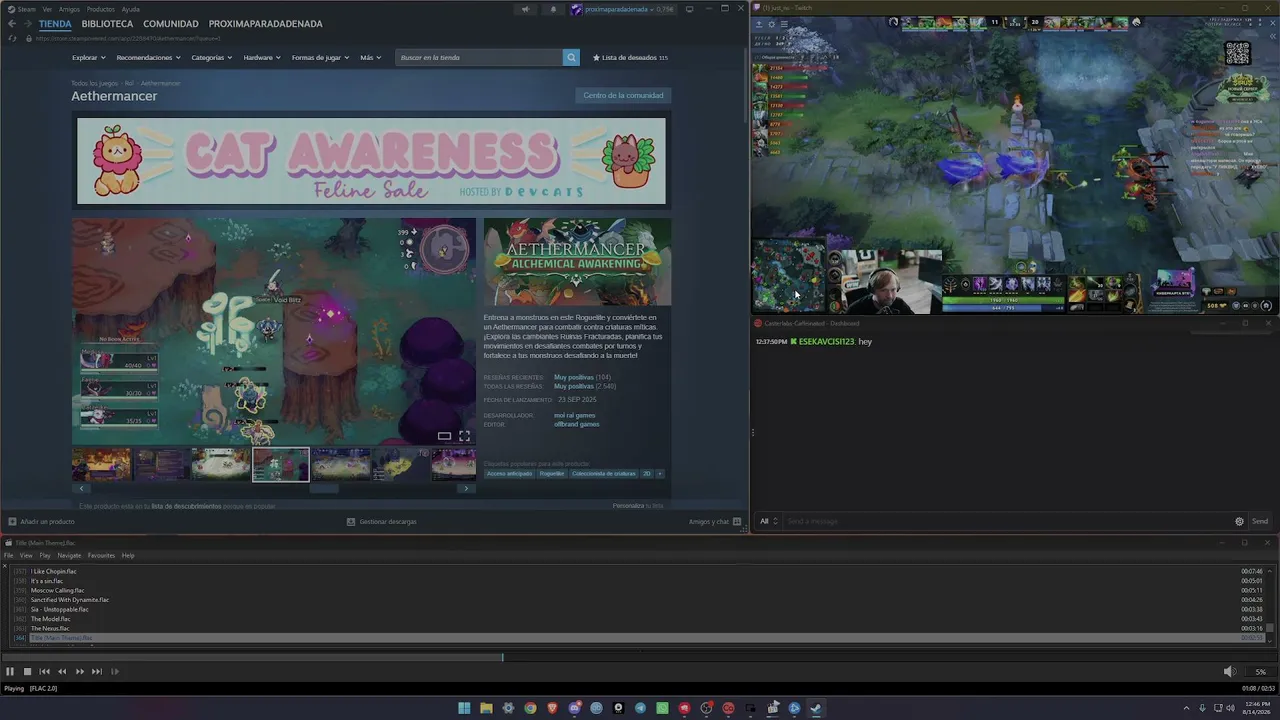This screenshot has width=1280, height=720.
Task: Switch to Steam from the taskbar
Action: click(x=816, y=708)
